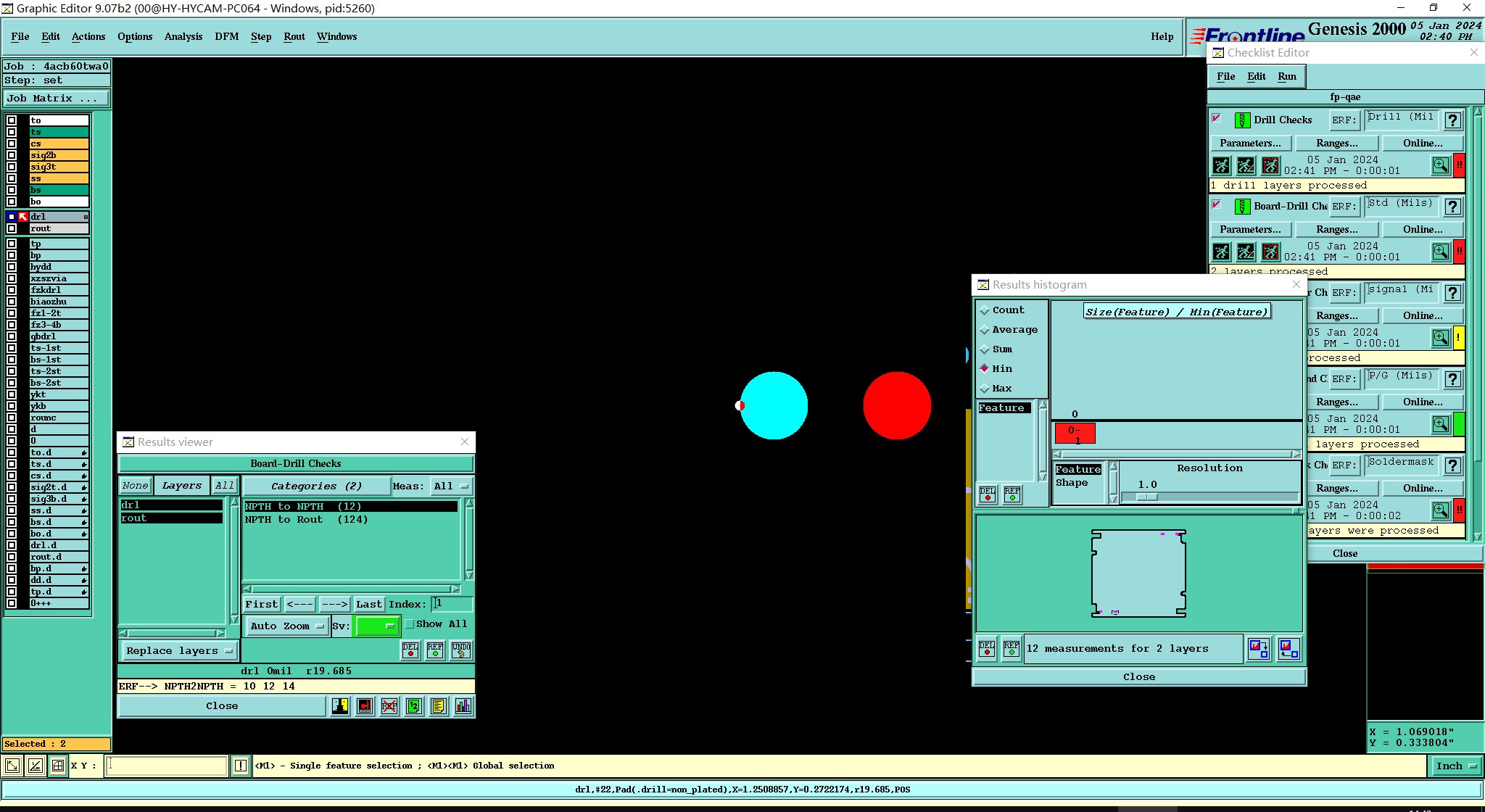Open the yellow notes page icon
Image resolution: width=1485 pixels, height=812 pixels.
coord(438,706)
